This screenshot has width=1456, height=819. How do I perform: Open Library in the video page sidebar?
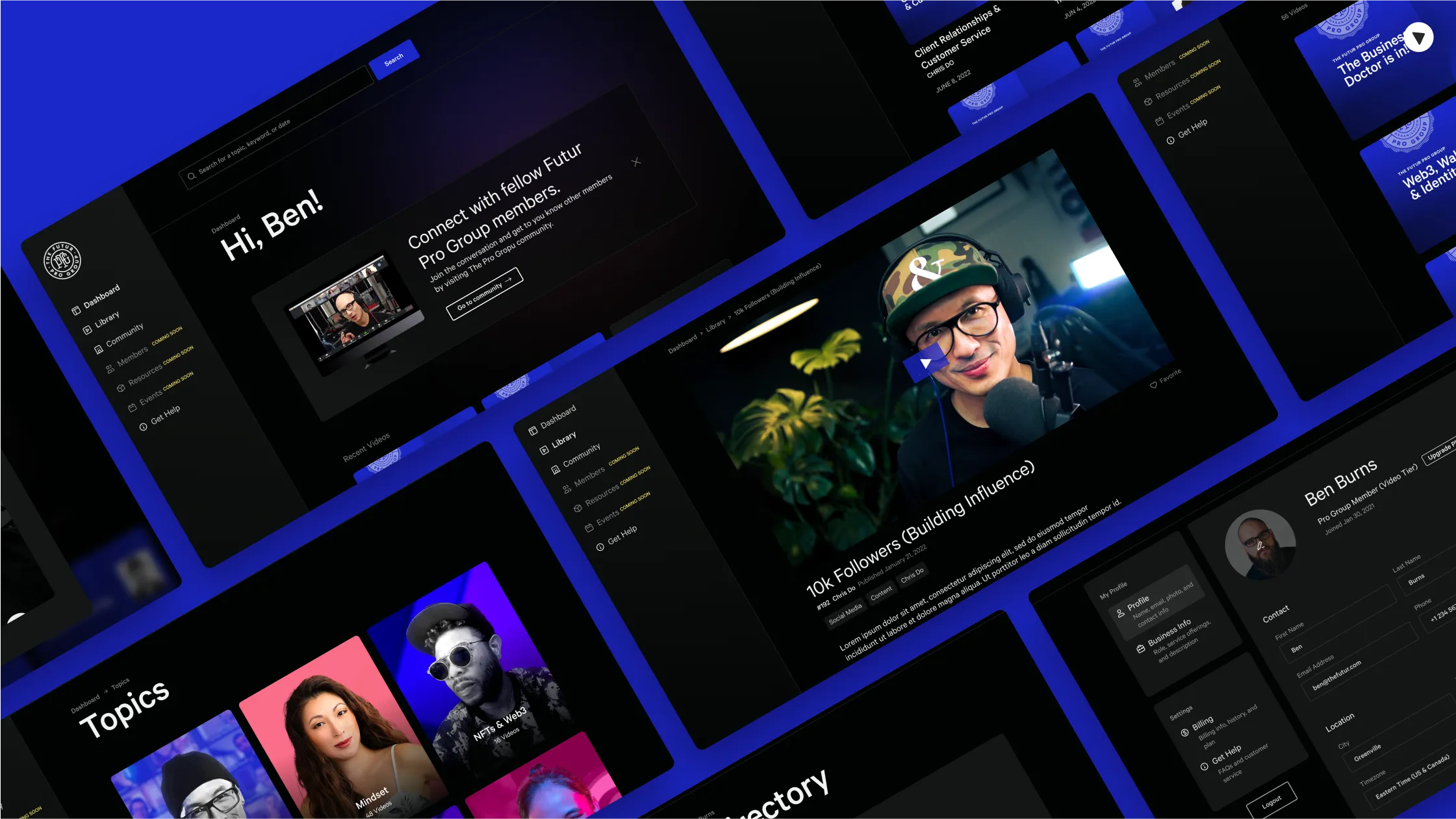[x=564, y=440]
